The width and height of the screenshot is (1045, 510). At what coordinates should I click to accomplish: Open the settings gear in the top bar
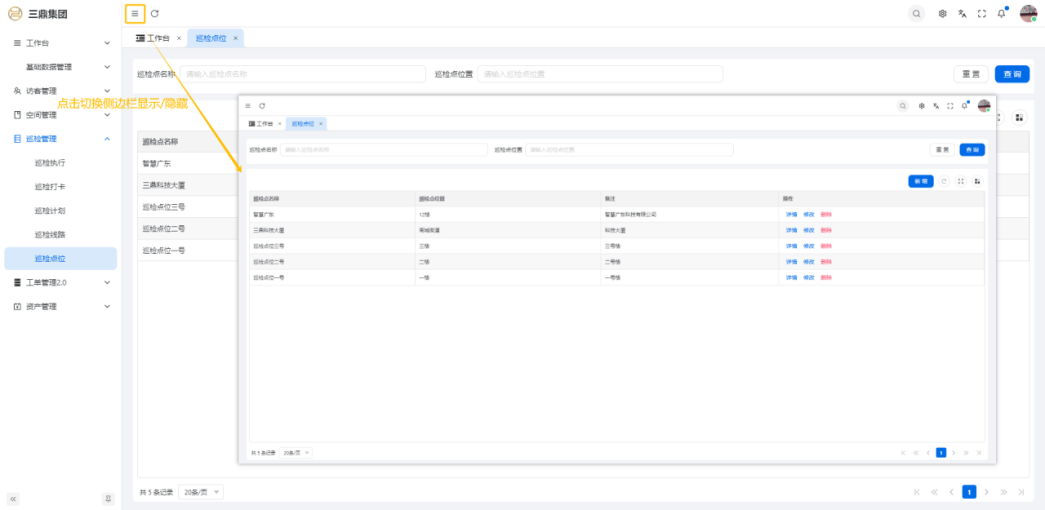click(942, 13)
